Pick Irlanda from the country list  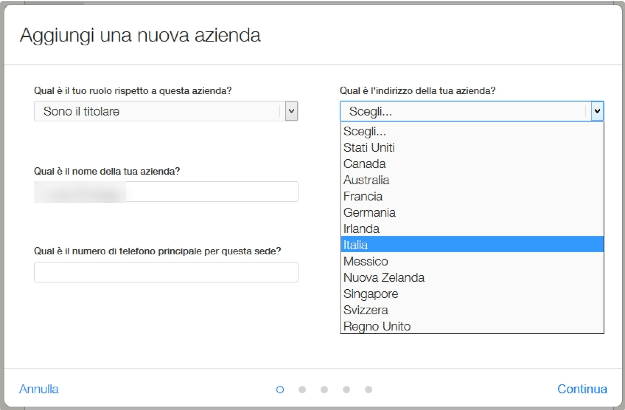coord(361,229)
